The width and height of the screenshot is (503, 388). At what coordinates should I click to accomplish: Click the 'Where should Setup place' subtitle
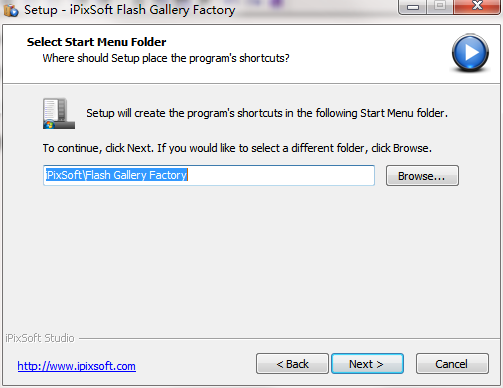[x=166, y=58]
